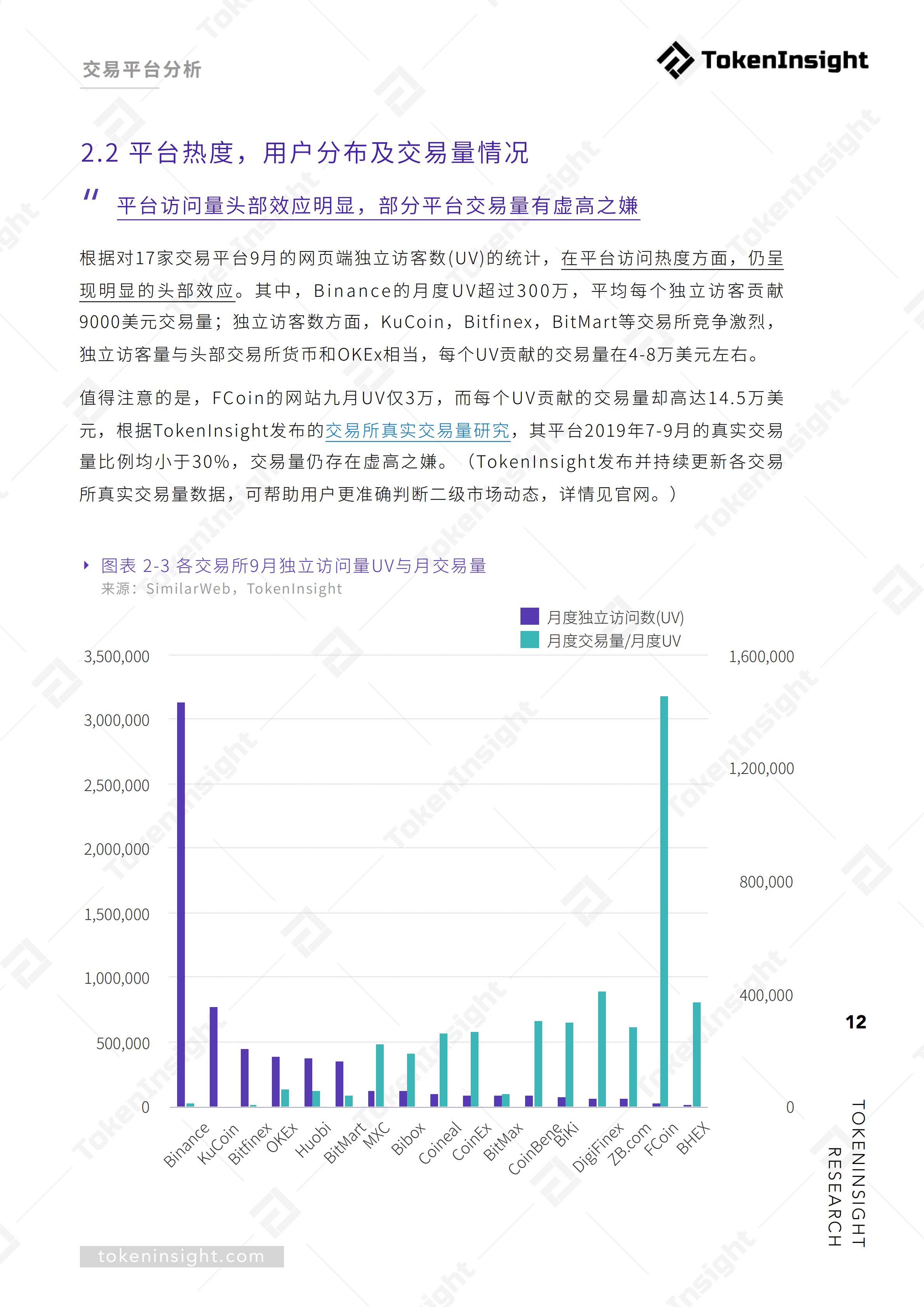Click the 3,500,000 left axis value
This screenshot has height=1307, width=924.
[117, 657]
